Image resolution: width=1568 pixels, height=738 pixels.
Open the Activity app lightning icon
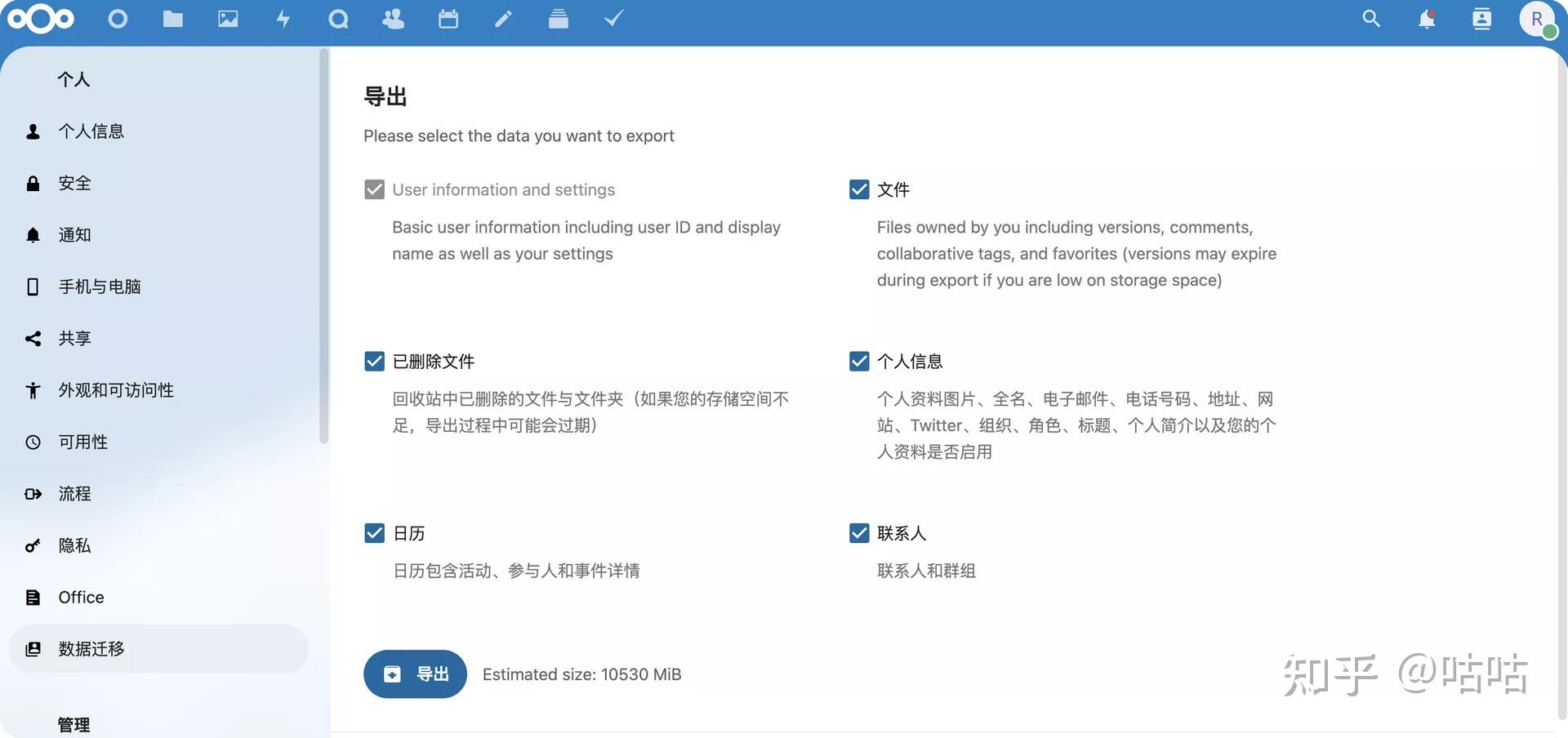click(x=283, y=18)
